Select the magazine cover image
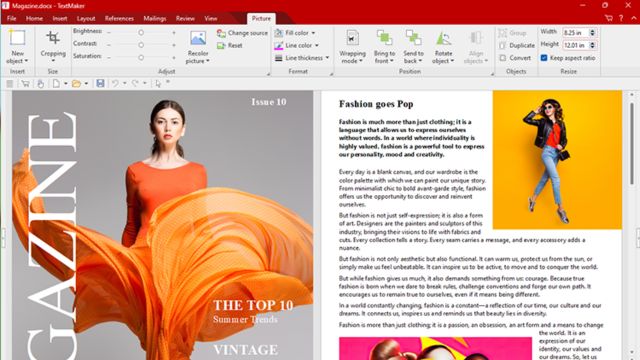This screenshot has width=640, height=360. click(x=162, y=225)
